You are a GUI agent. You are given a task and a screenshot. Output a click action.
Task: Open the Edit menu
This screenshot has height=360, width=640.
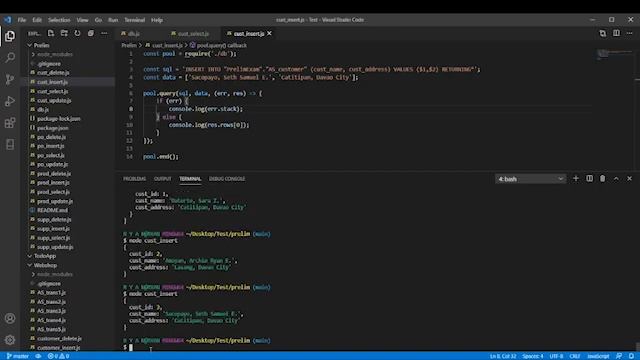(37, 20)
